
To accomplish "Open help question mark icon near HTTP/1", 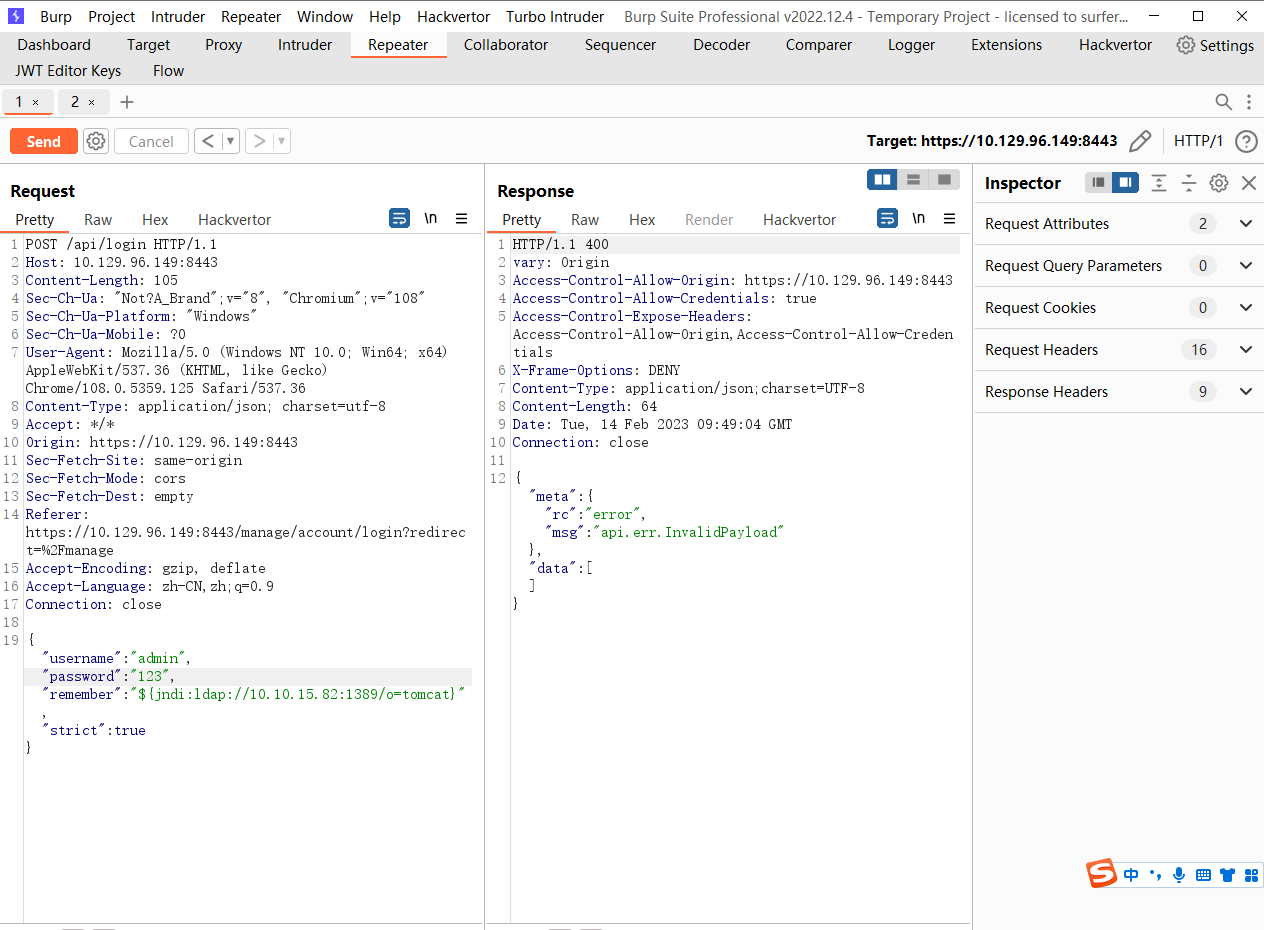I will click(1246, 141).
